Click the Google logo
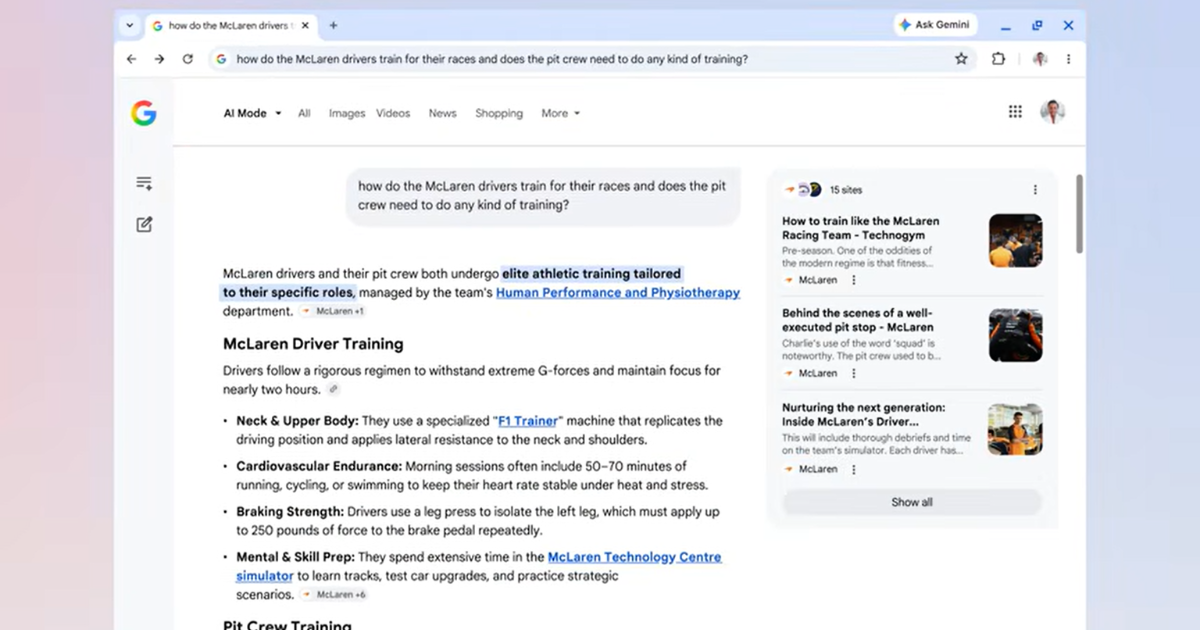This screenshot has height=630, width=1200. coord(144,113)
